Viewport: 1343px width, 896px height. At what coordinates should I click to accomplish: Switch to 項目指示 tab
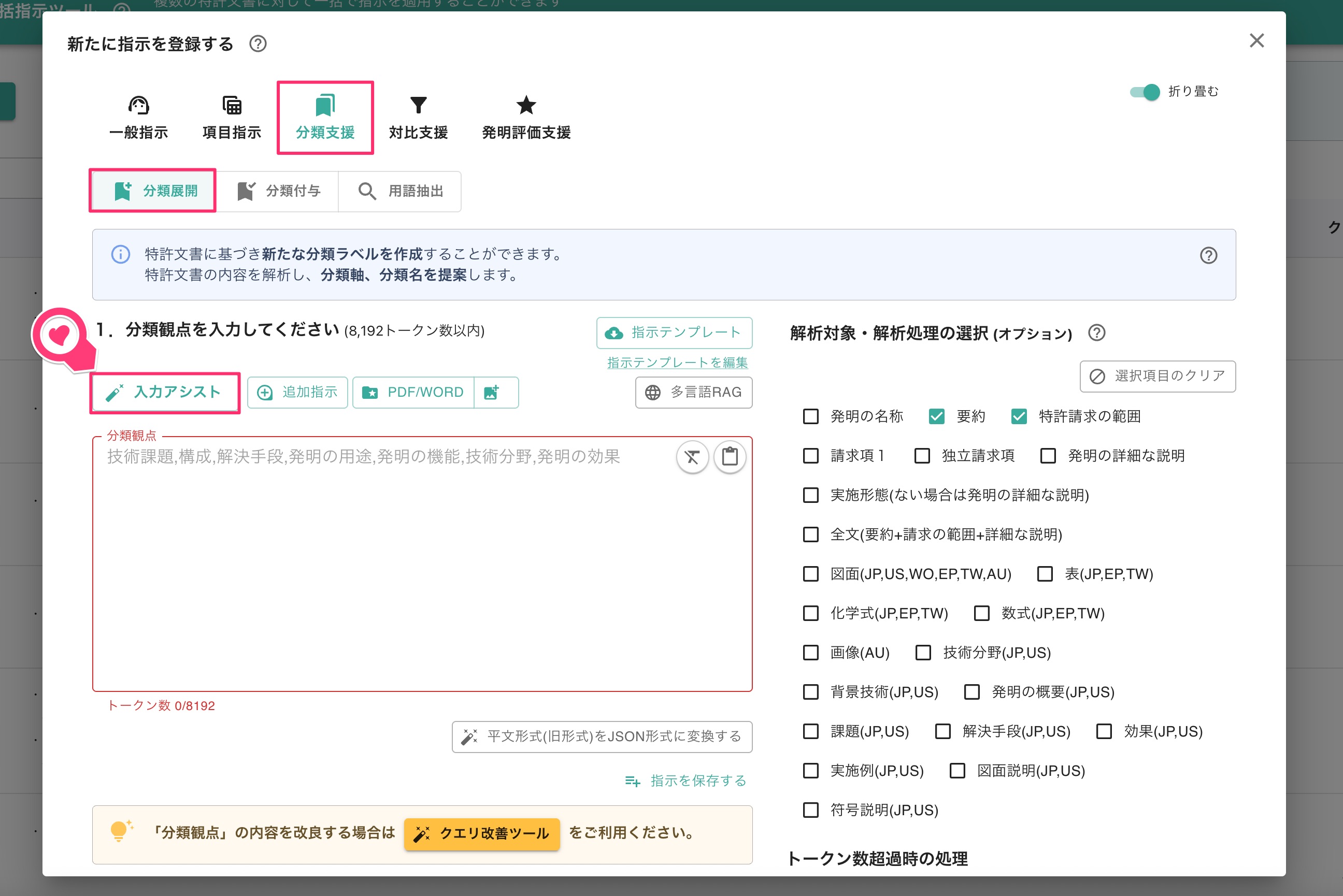tap(232, 118)
